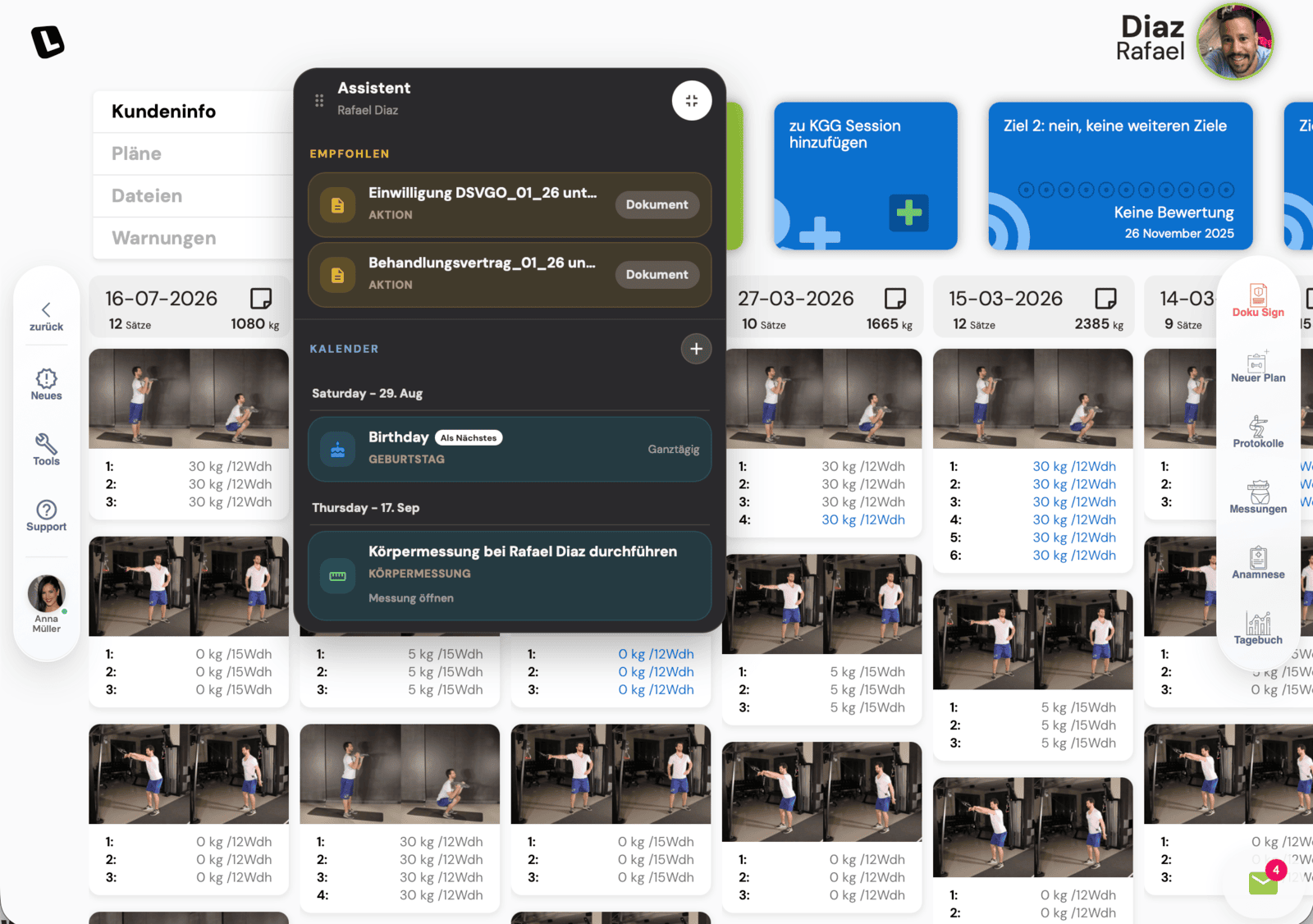Click the green plus on KGG Session card
1313x924 pixels.
click(908, 213)
